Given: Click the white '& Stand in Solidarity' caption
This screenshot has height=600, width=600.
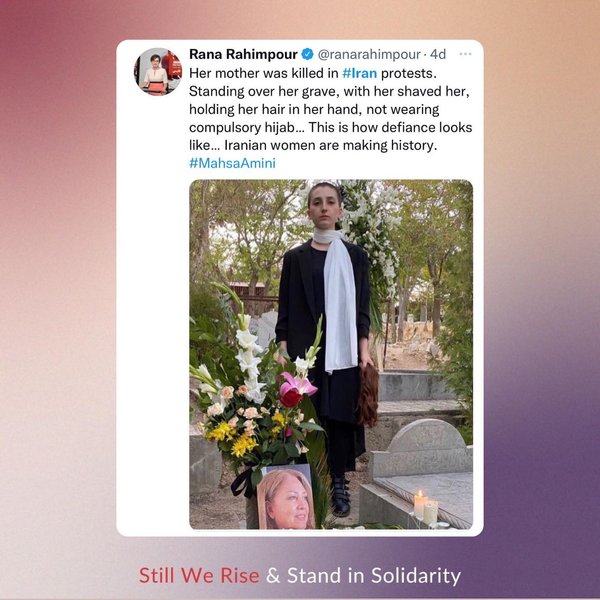Looking at the screenshot, I should click(364, 576).
